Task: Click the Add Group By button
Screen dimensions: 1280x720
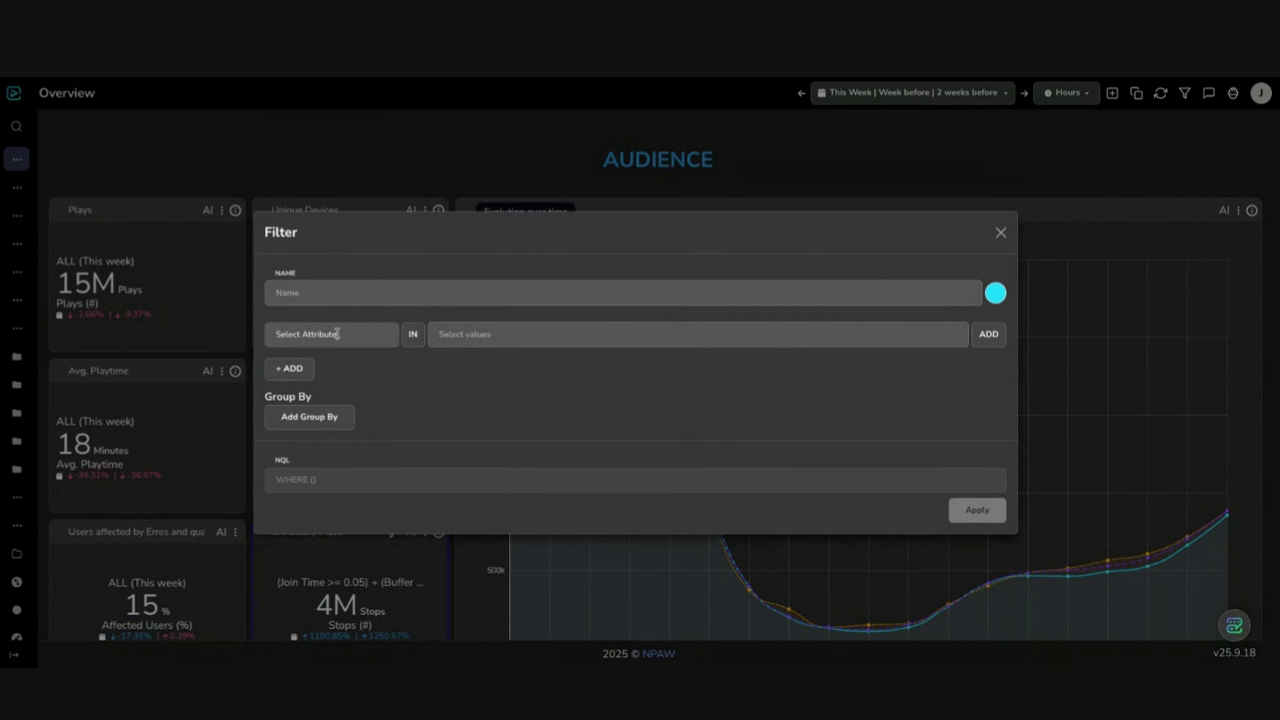Action: coord(309,417)
